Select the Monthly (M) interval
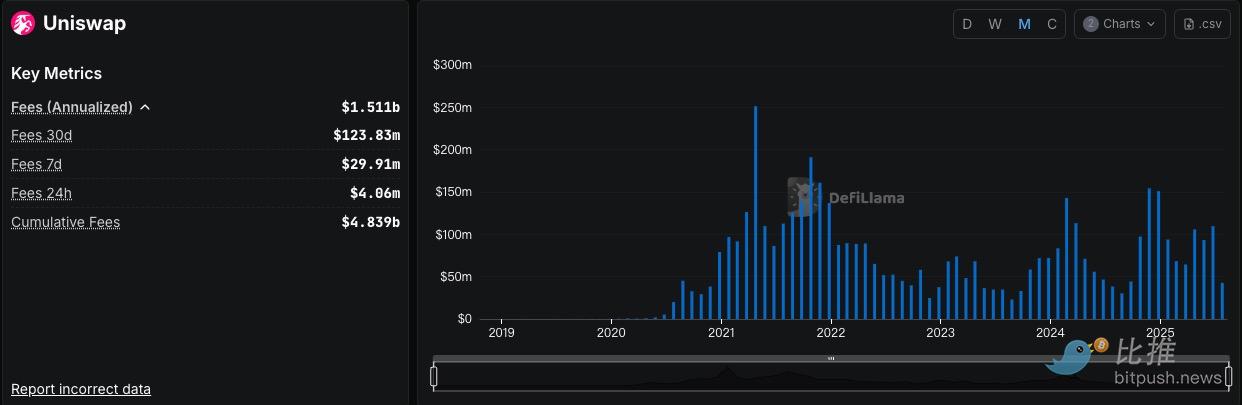1242x405 pixels. click(x=1024, y=24)
